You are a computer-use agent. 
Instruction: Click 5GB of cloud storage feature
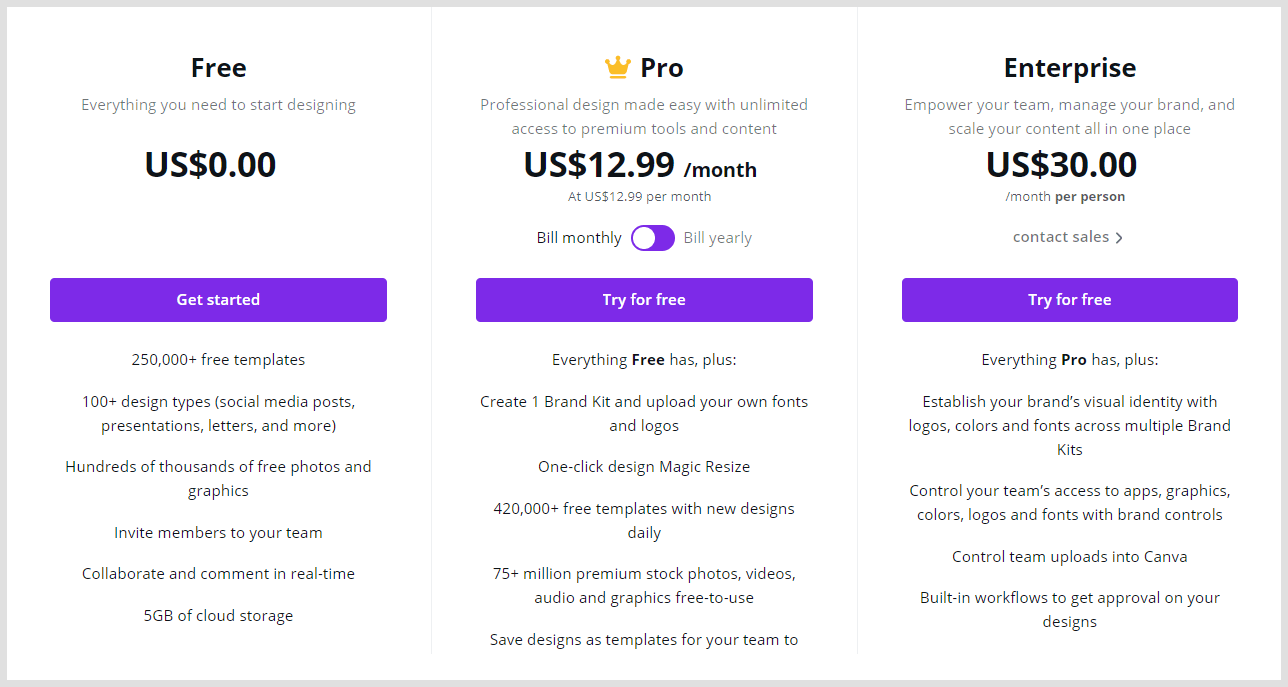pyautogui.click(x=218, y=616)
